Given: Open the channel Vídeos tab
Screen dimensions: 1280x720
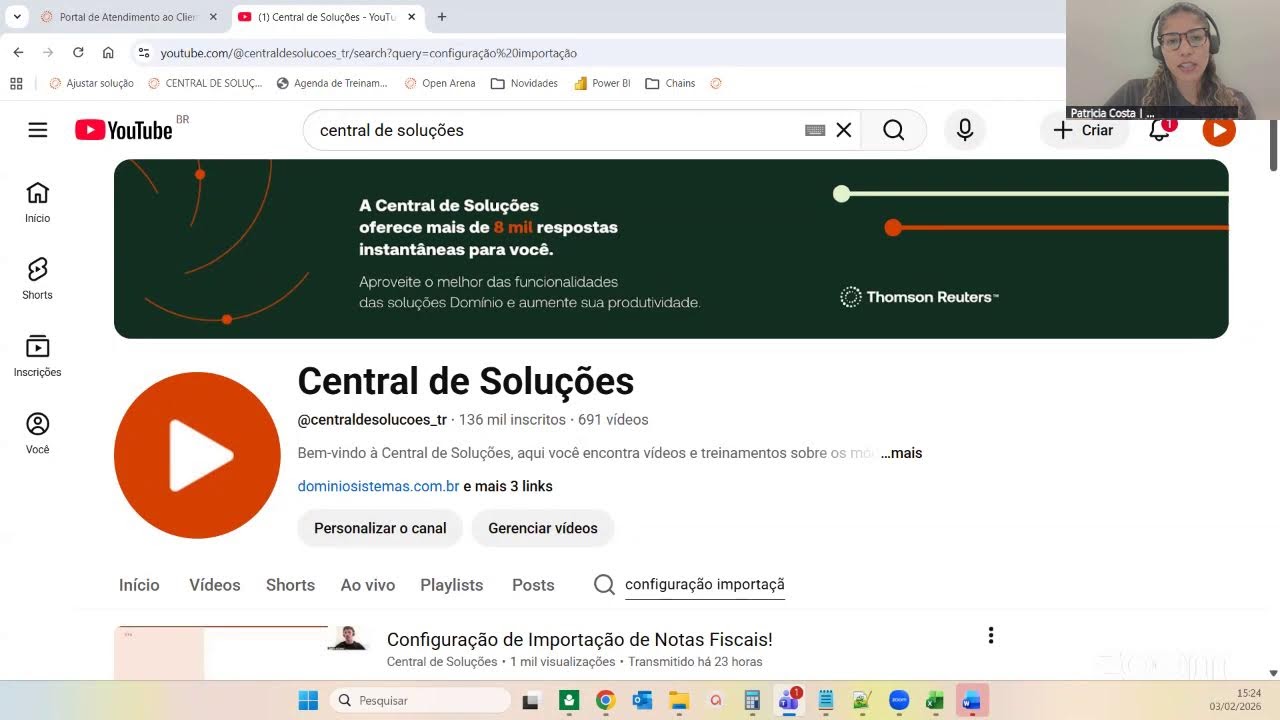Looking at the screenshot, I should pos(215,585).
